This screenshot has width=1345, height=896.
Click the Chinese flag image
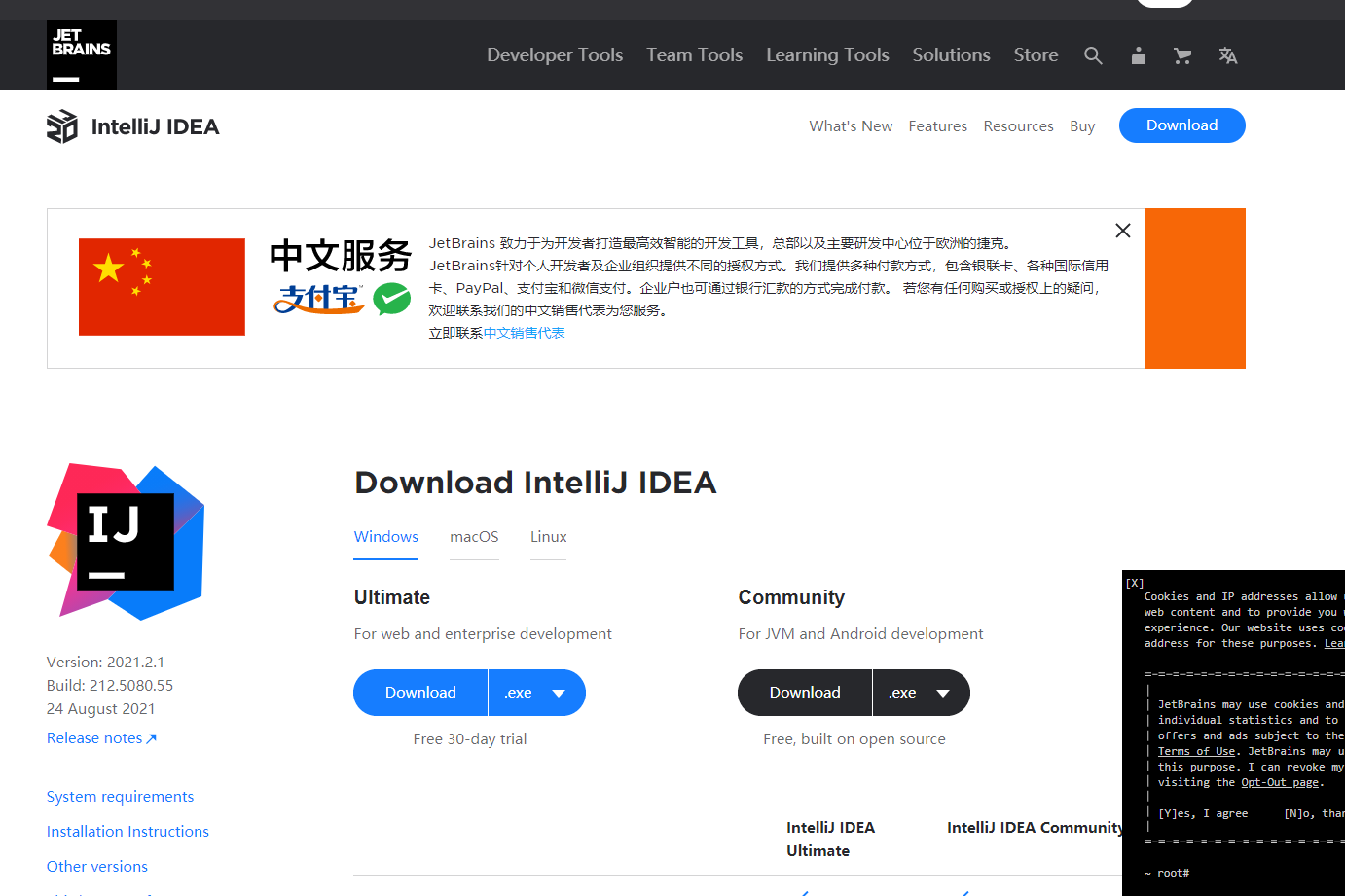(162, 287)
